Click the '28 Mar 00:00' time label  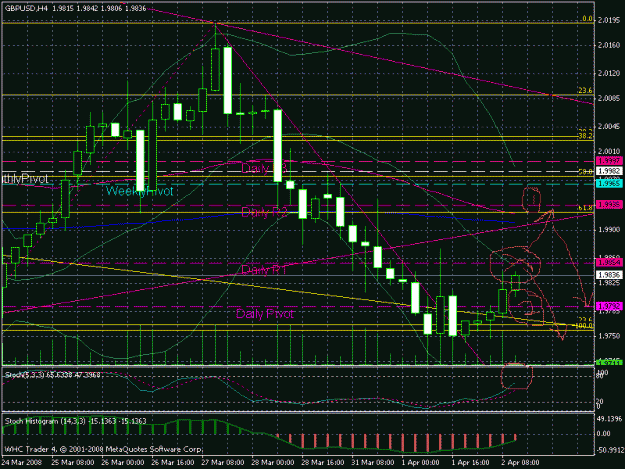coord(273,463)
